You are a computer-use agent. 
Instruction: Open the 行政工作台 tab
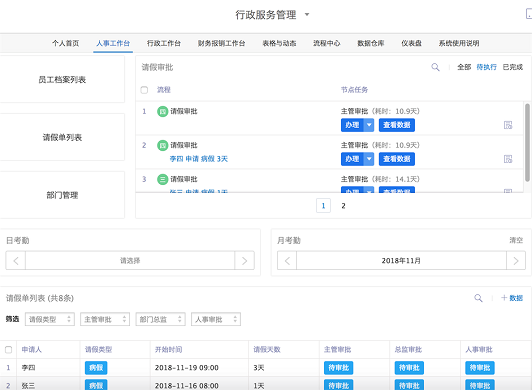tap(164, 43)
